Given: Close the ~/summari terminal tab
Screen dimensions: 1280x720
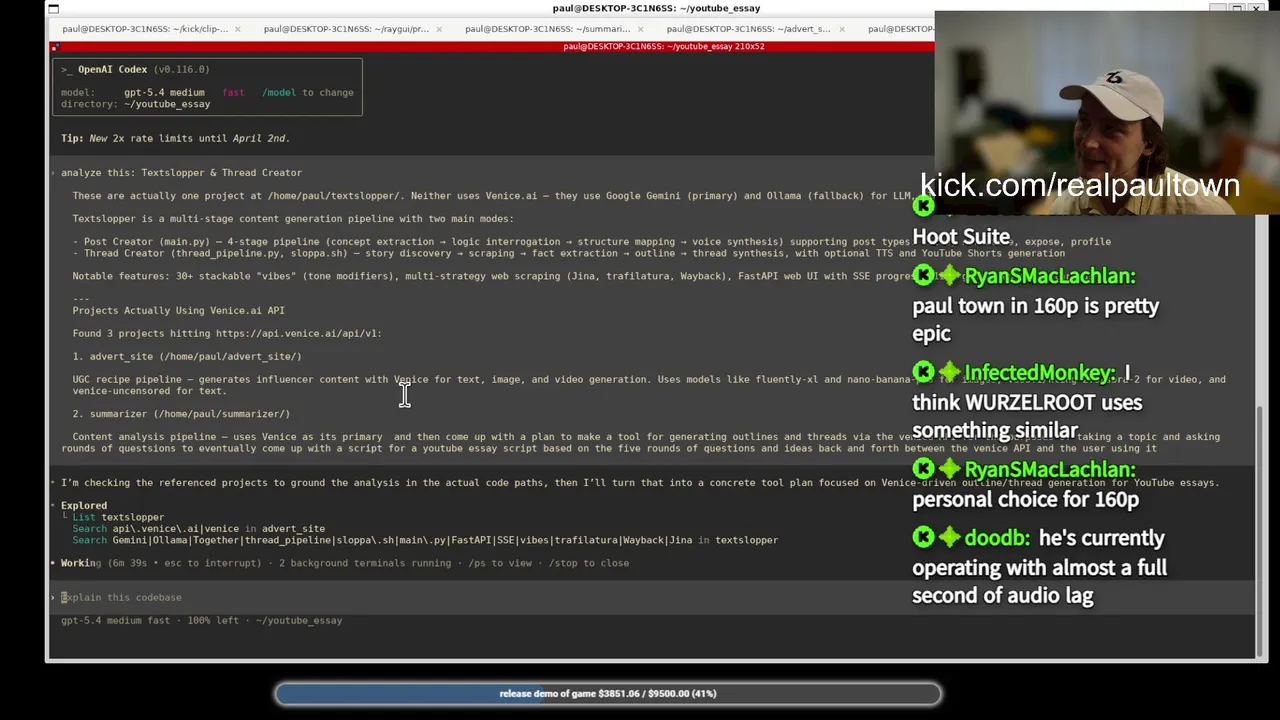Looking at the screenshot, I should tap(640, 29).
